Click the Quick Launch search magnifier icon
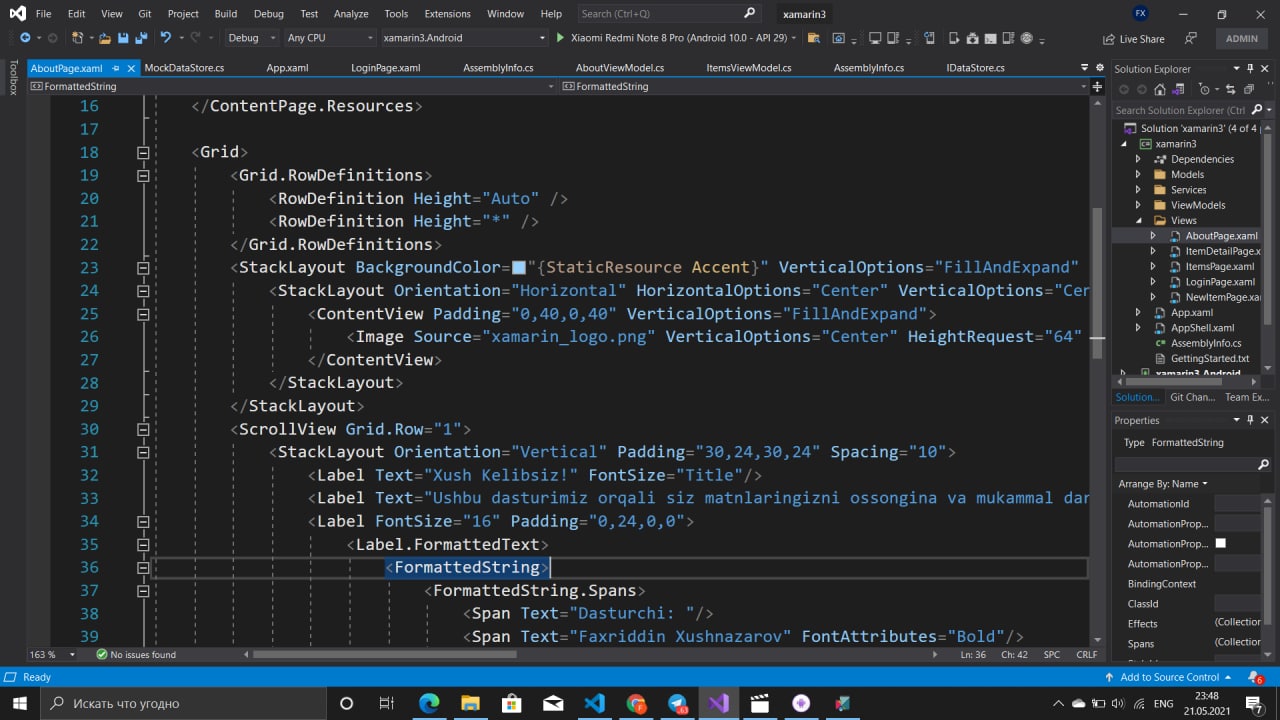The image size is (1280, 720). (750, 13)
